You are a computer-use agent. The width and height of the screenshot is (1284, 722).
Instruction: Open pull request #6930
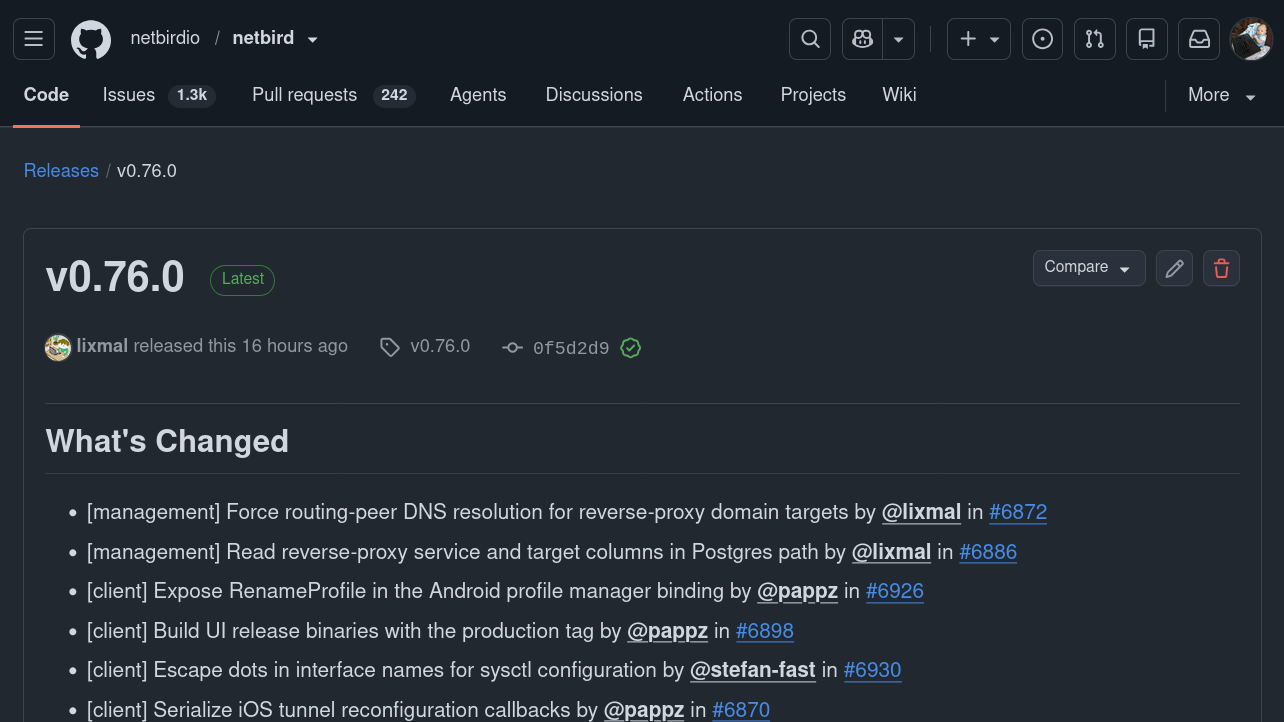(873, 670)
